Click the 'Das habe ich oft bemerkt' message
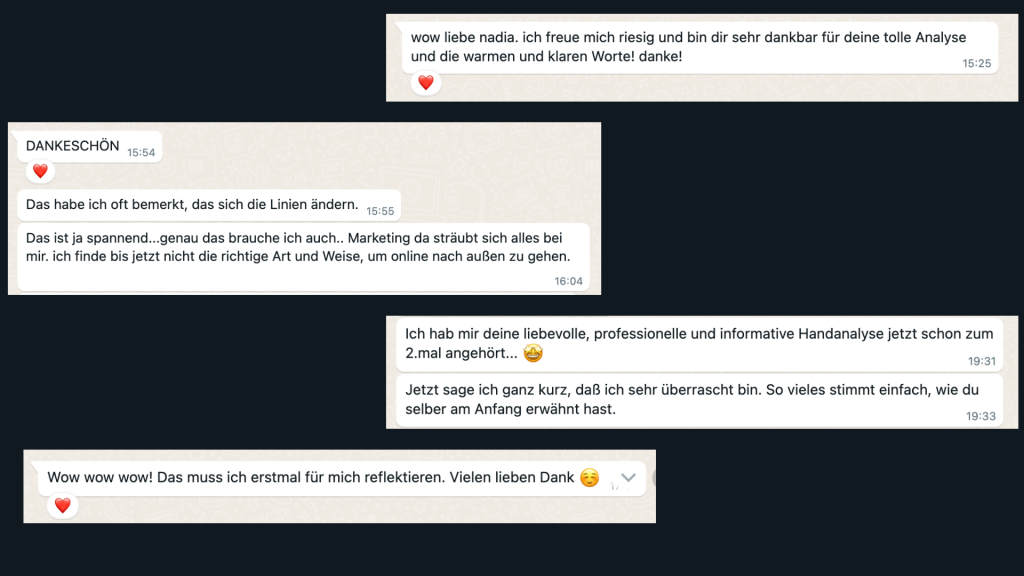Screen dimensions: 1024x576 coord(192,205)
